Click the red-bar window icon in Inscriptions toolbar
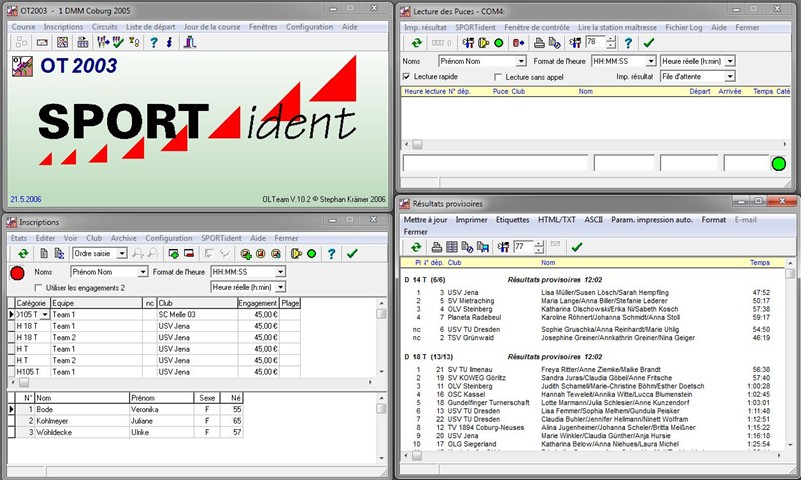801x480 pixels. tap(189, 253)
